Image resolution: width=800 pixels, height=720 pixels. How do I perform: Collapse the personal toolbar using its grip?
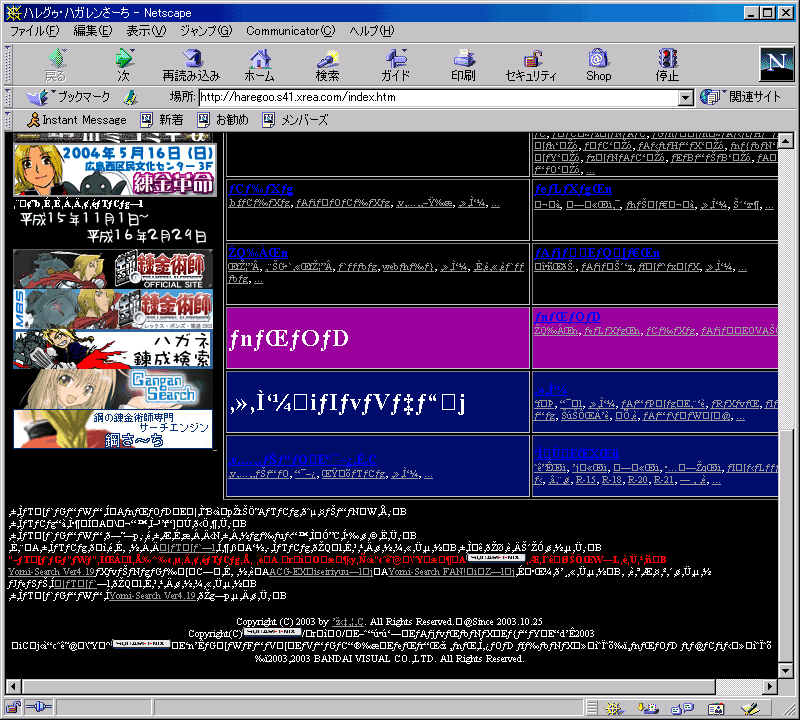(x=8, y=120)
